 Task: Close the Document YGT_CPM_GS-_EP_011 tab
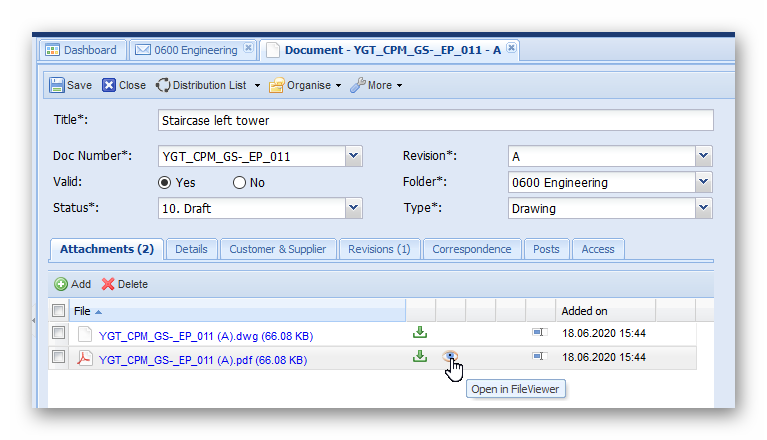511,47
